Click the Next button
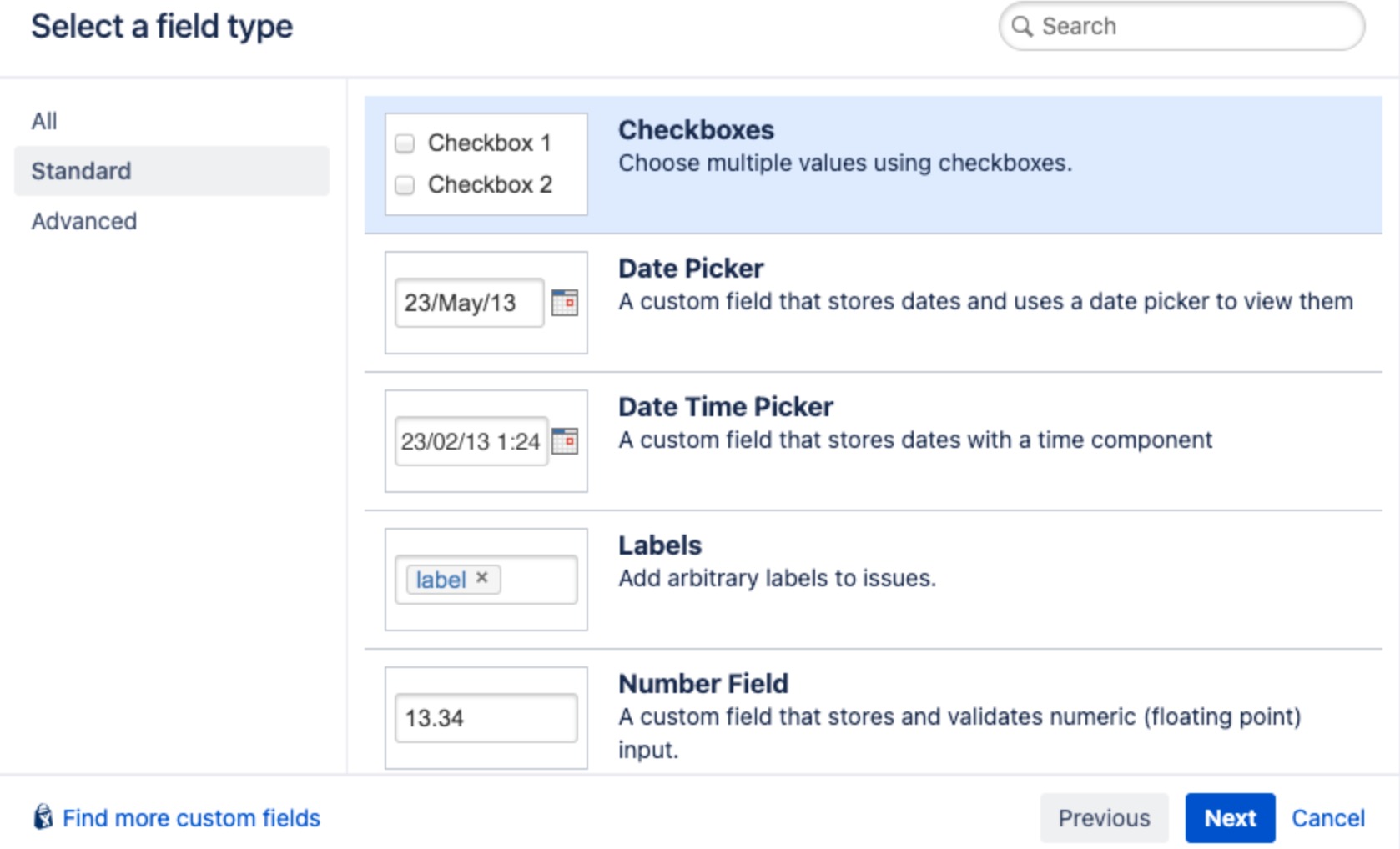The image size is (1400, 849). pos(1230,818)
